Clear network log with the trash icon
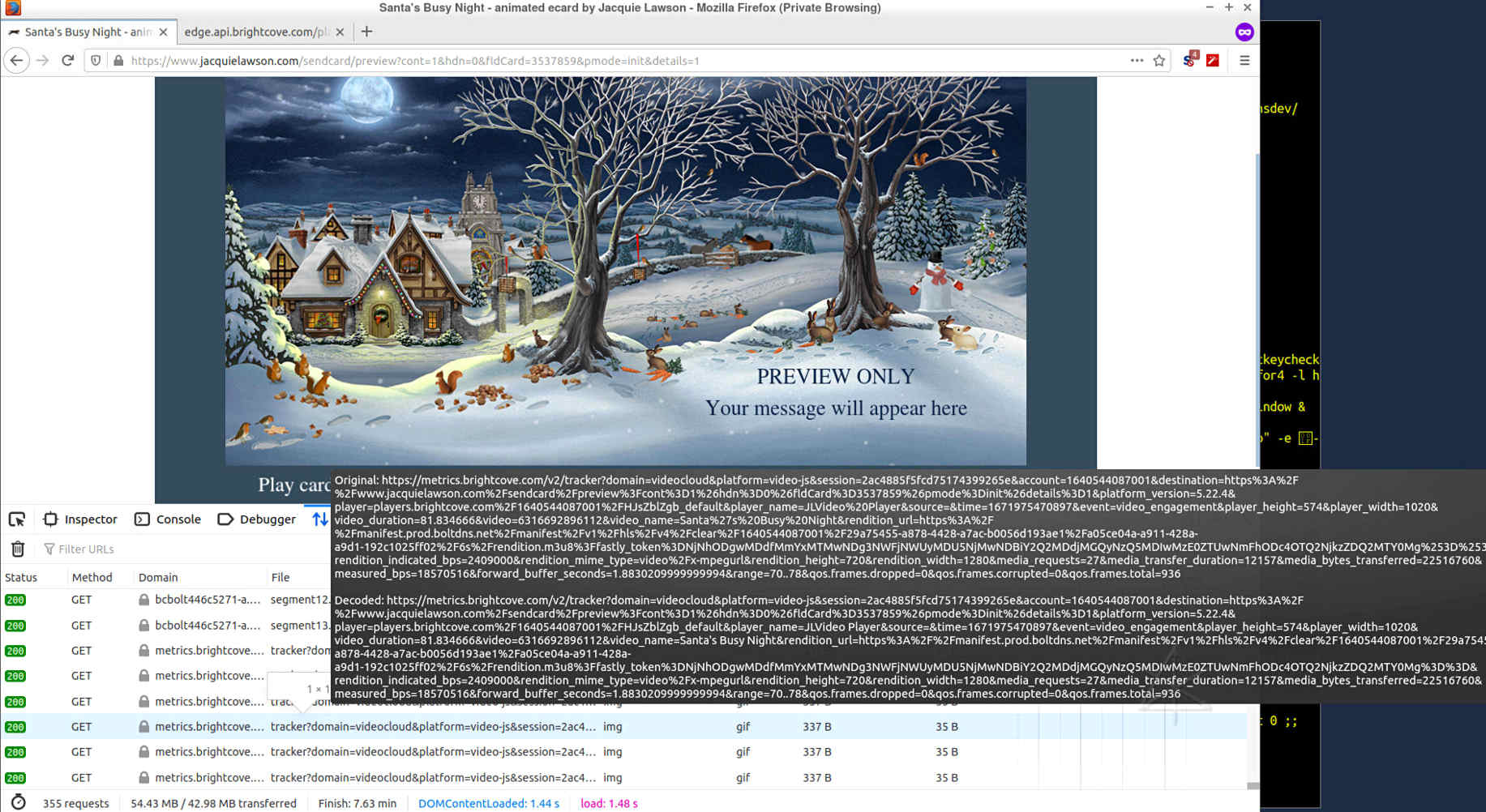The width and height of the screenshot is (1486, 812). (x=18, y=549)
